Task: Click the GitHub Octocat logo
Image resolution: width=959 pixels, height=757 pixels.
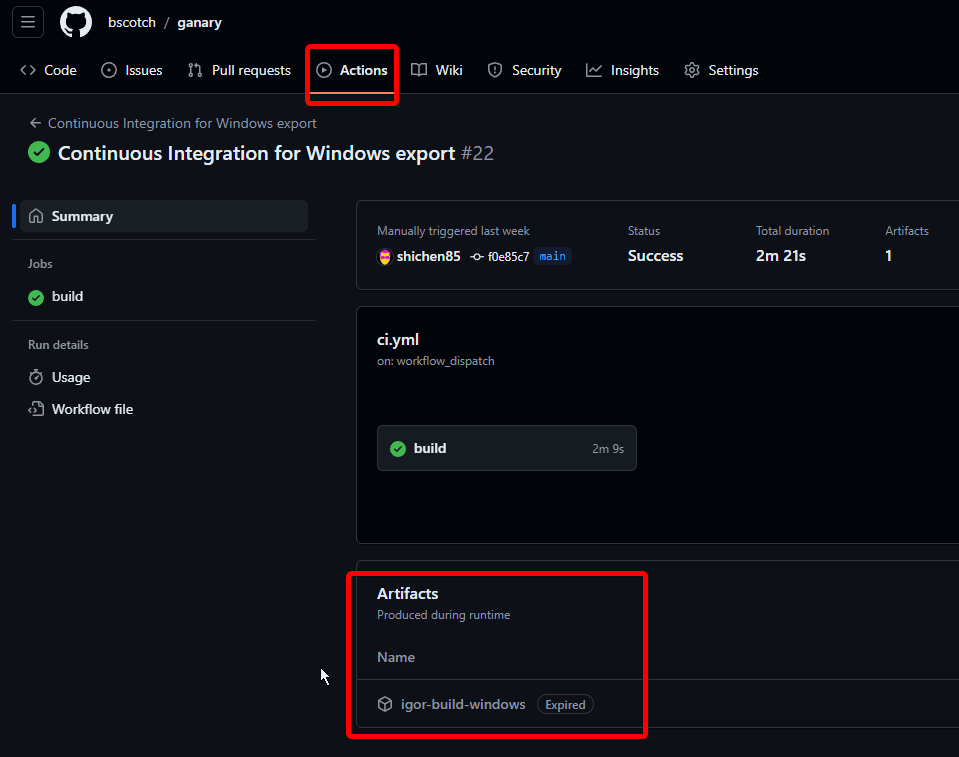Action: pos(76,22)
